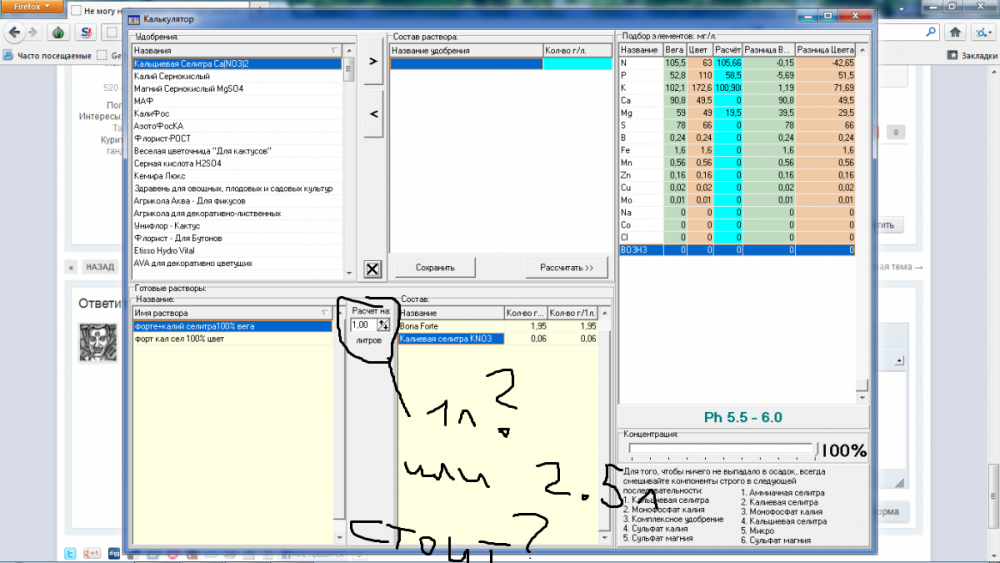Sort the Имя раствора column by its header arrow
Viewport: 1000px width, 563px height.
[x=325, y=312]
